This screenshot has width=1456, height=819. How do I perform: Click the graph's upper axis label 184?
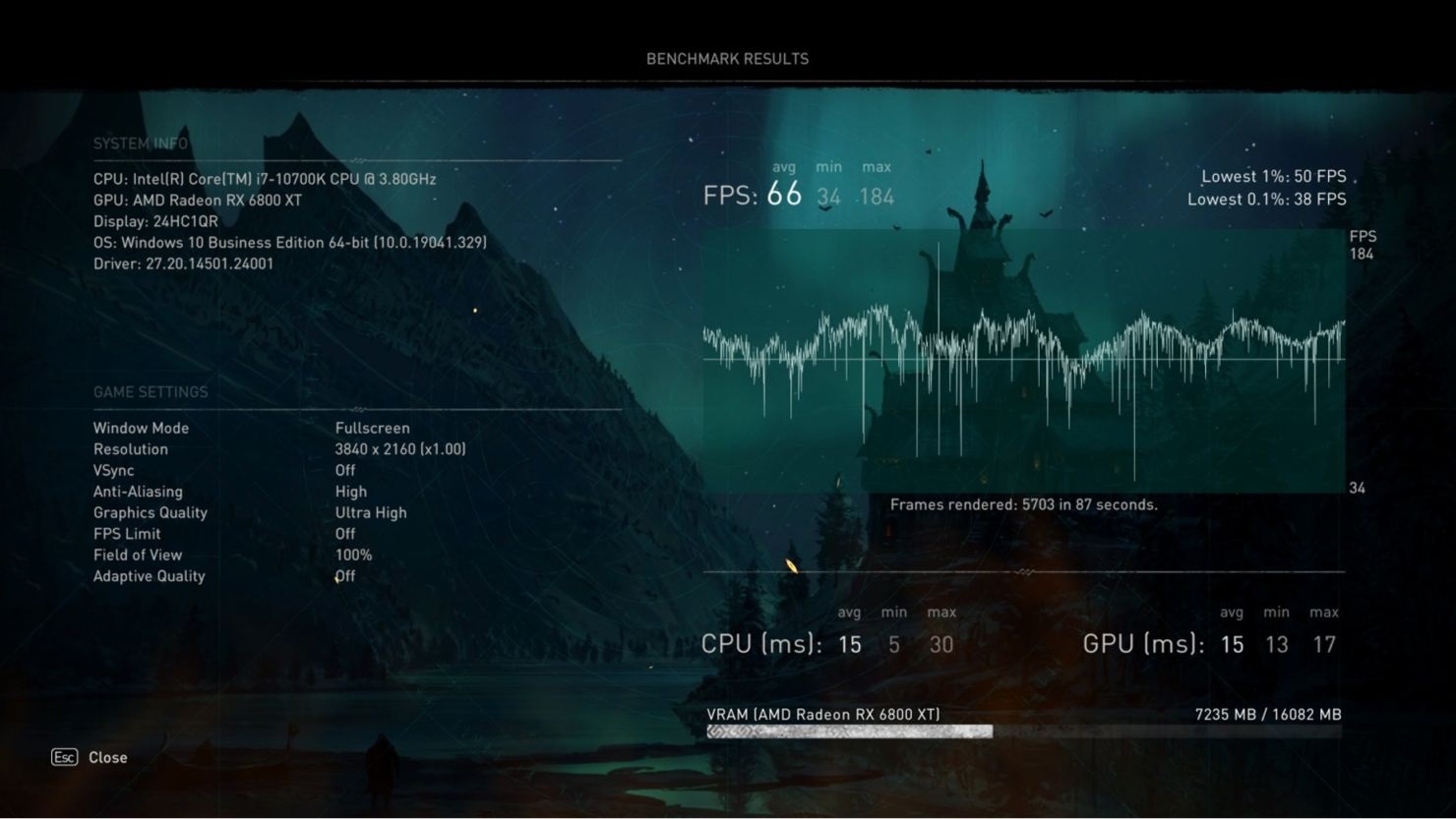click(1362, 255)
